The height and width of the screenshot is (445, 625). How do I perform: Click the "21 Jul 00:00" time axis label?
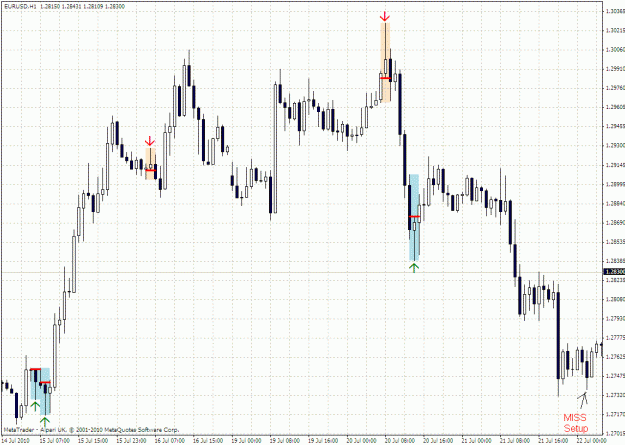[x=477, y=441]
